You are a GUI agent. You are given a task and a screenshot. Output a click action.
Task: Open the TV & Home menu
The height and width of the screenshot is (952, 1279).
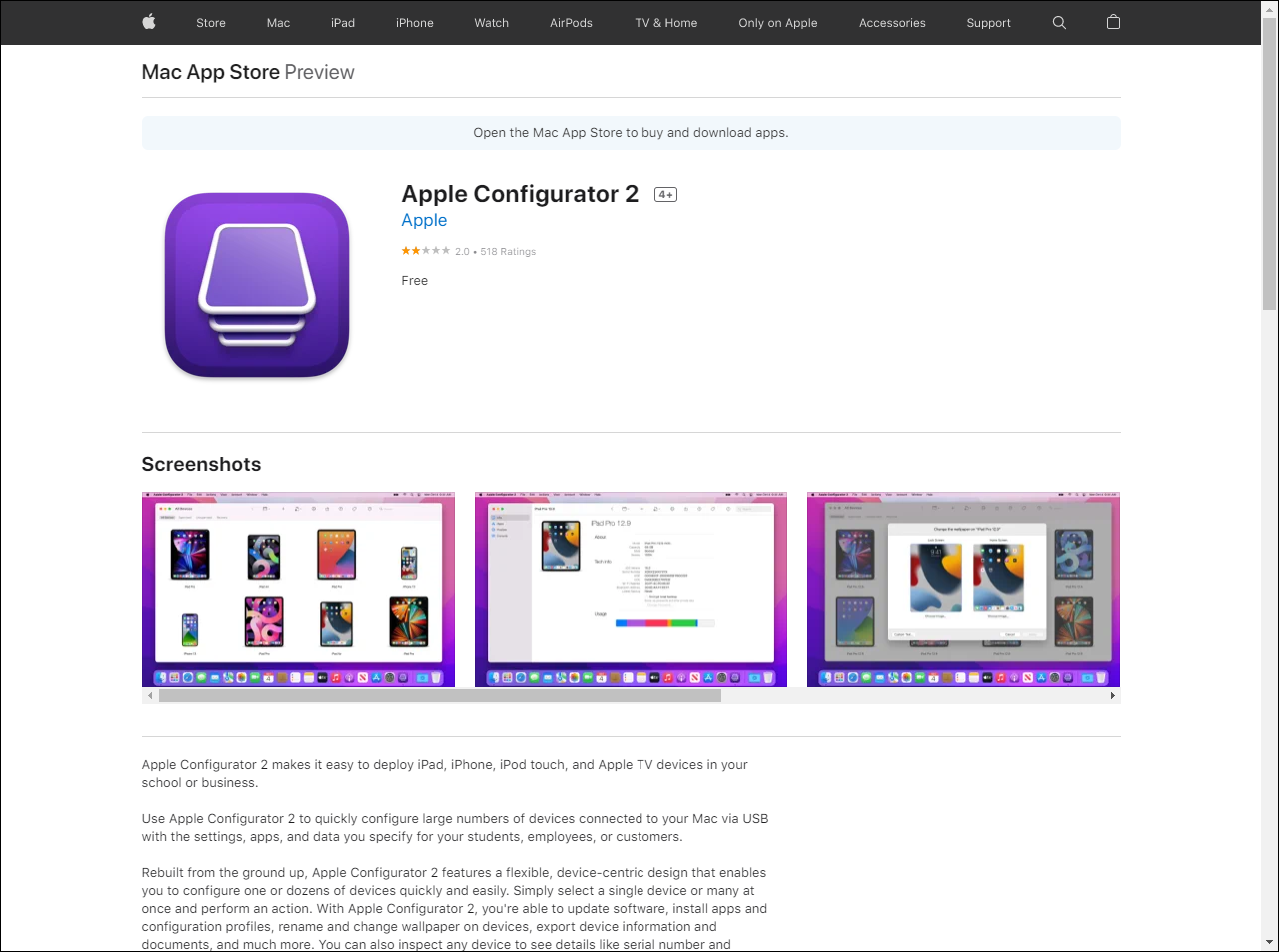point(666,23)
